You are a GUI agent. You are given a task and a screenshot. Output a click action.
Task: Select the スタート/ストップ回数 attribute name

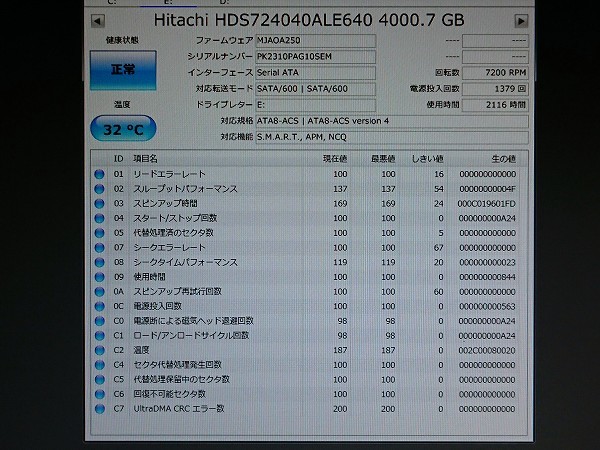tap(175, 218)
